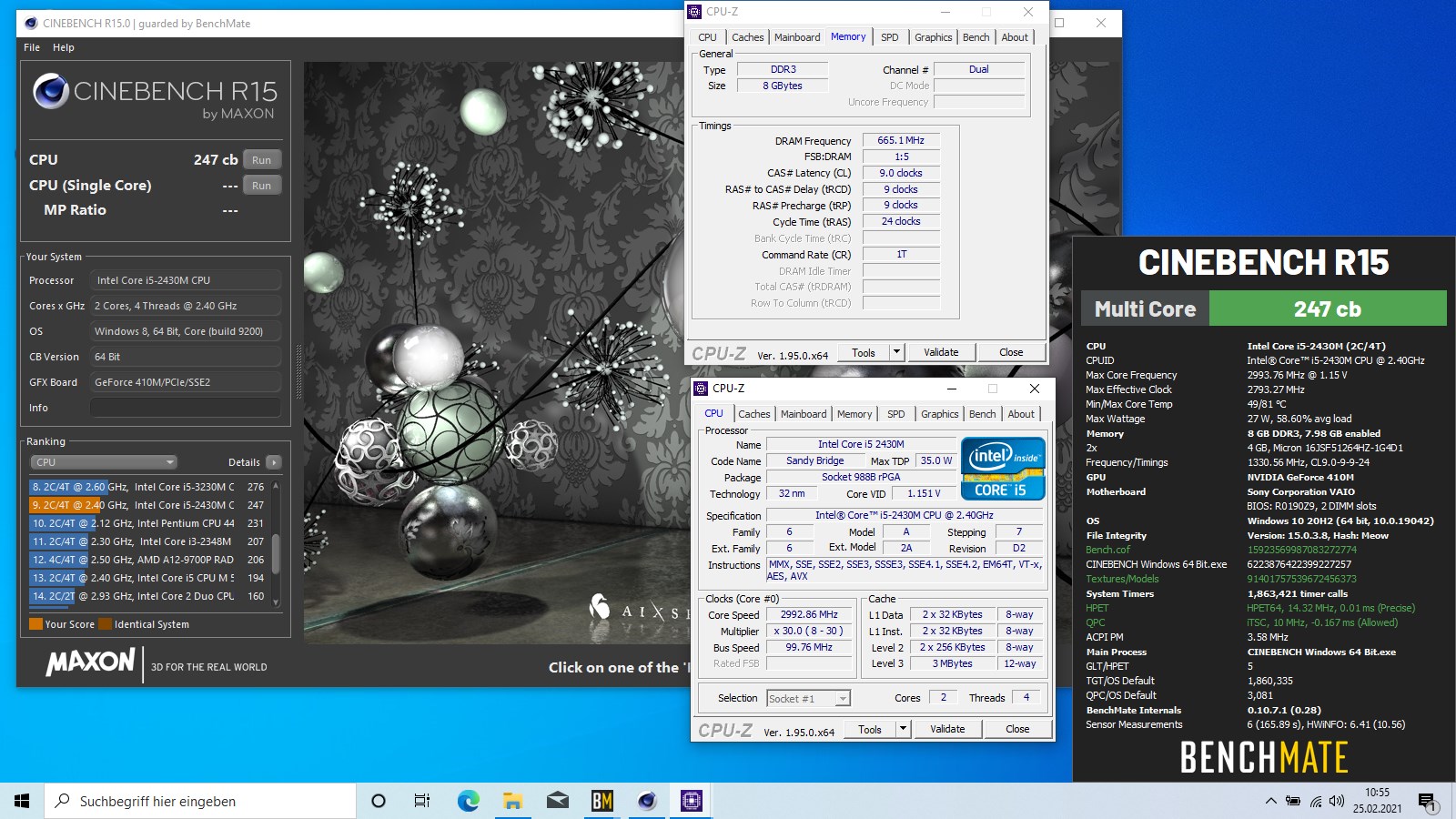Screen dimensions: 1456x819
Task: Switch to Cinebench taskbar icon
Action: coord(647,801)
